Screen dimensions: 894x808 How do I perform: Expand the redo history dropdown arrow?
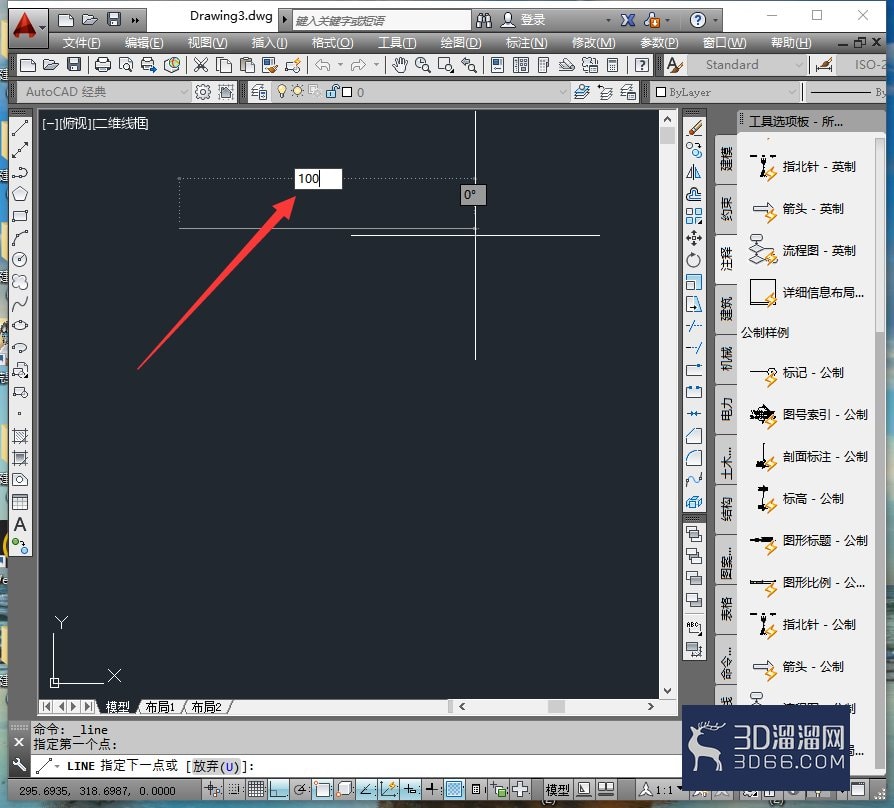tap(376, 65)
